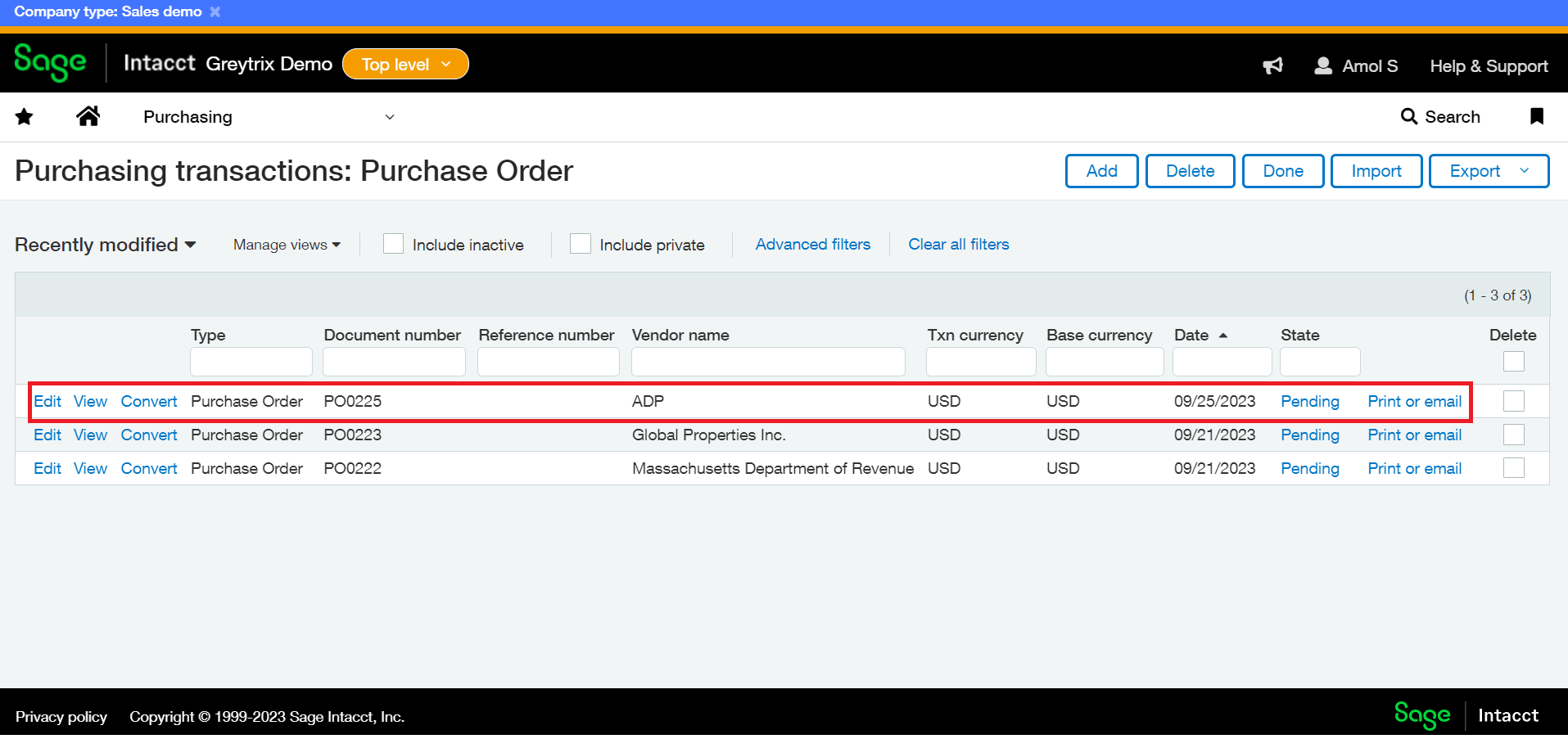Open the announcements megaphone icon
The height and width of the screenshot is (739, 1568).
click(x=1273, y=66)
